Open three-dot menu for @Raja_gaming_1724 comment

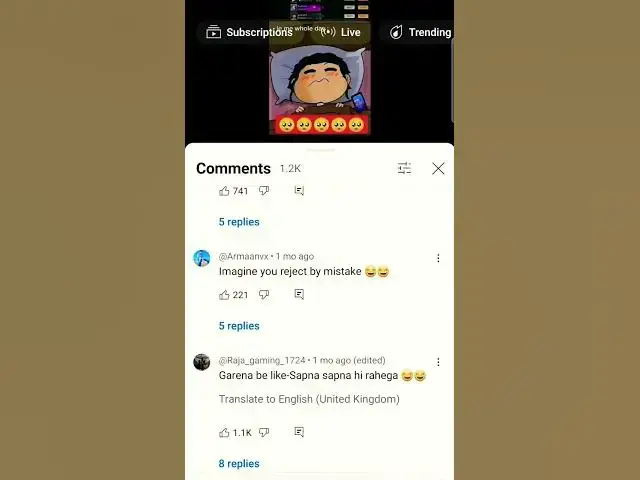[438, 362]
